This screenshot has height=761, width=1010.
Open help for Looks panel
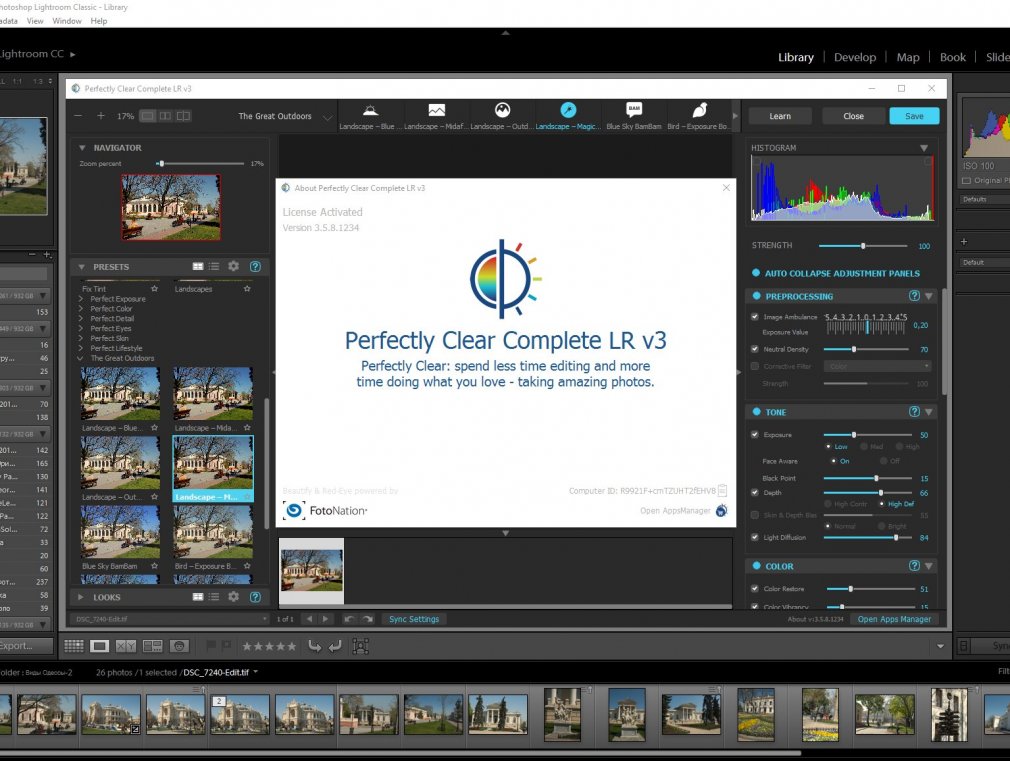point(255,597)
